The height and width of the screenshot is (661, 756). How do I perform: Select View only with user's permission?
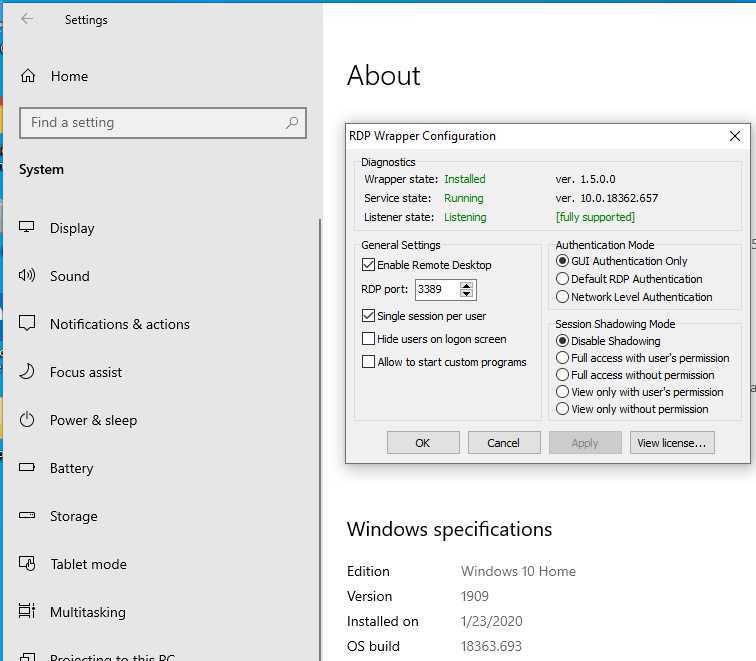(562, 391)
